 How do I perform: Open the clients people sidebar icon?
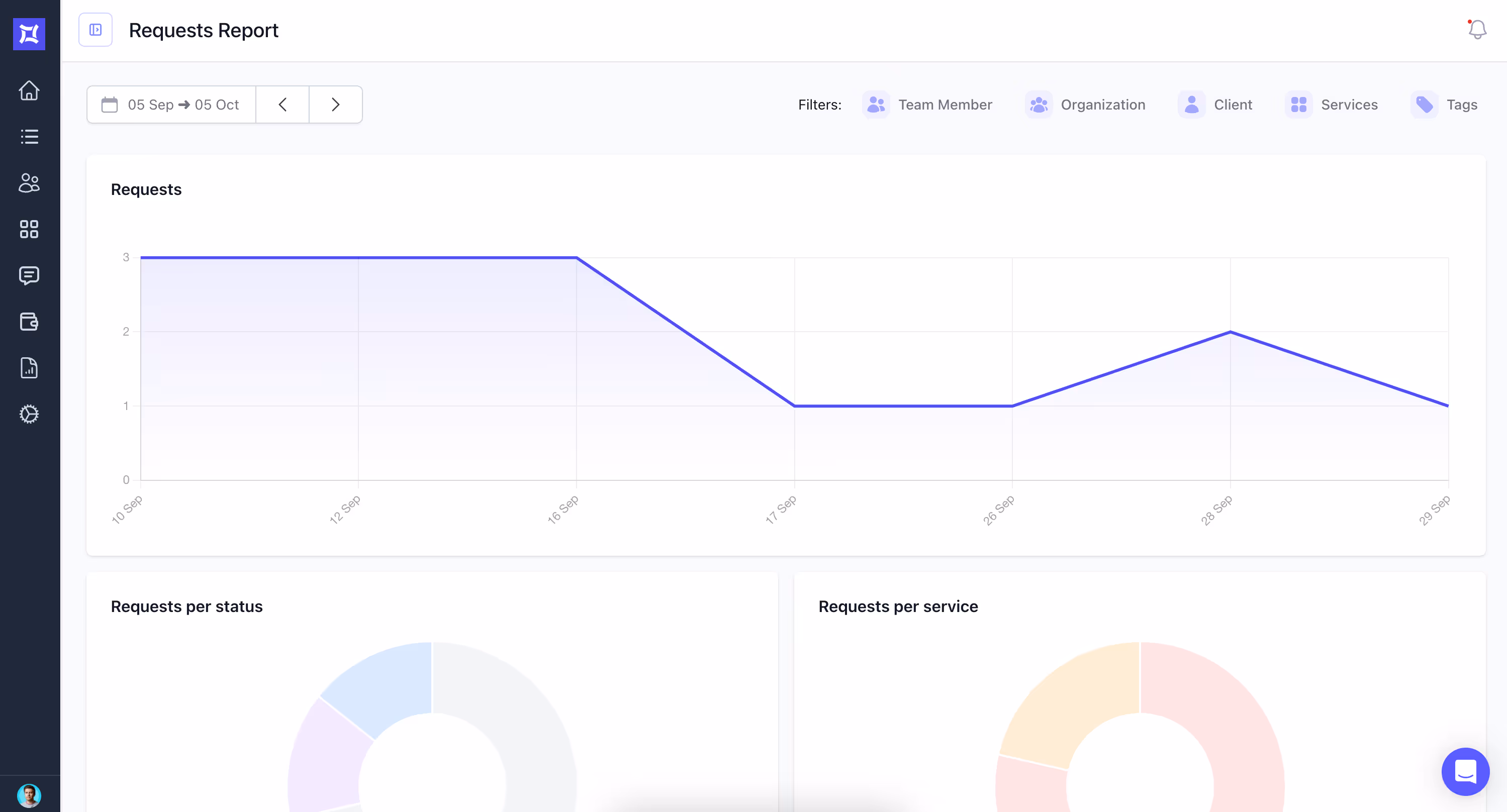point(29,183)
